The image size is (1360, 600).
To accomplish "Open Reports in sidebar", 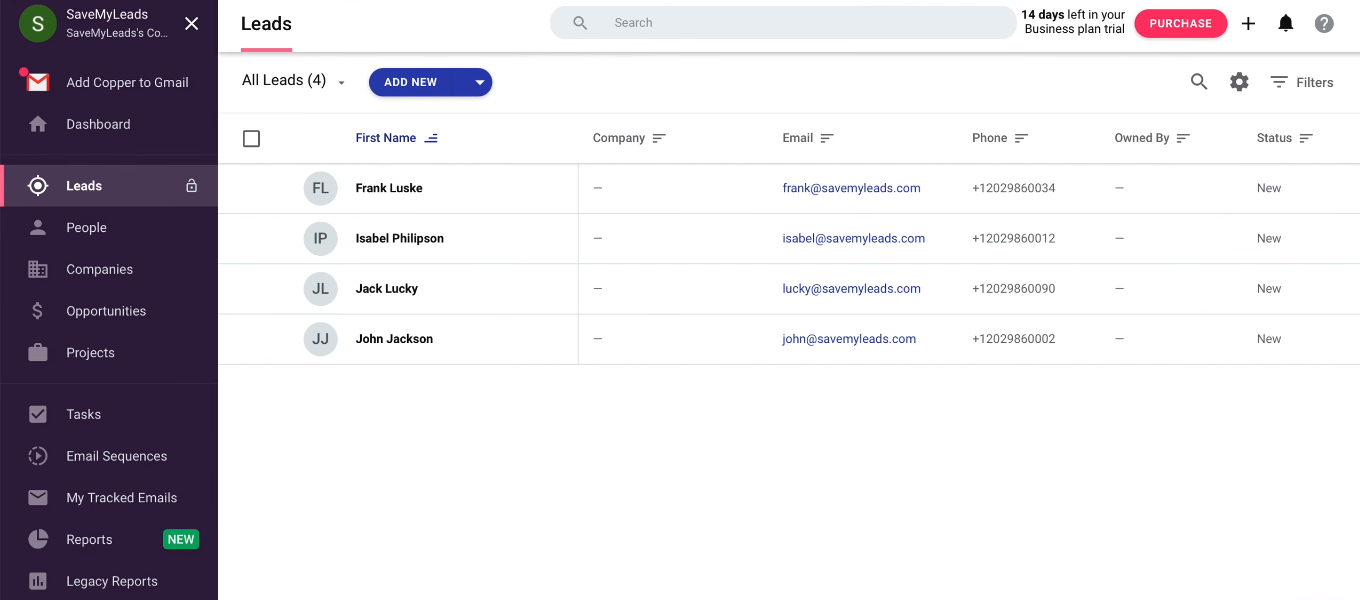I will click(109, 539).
